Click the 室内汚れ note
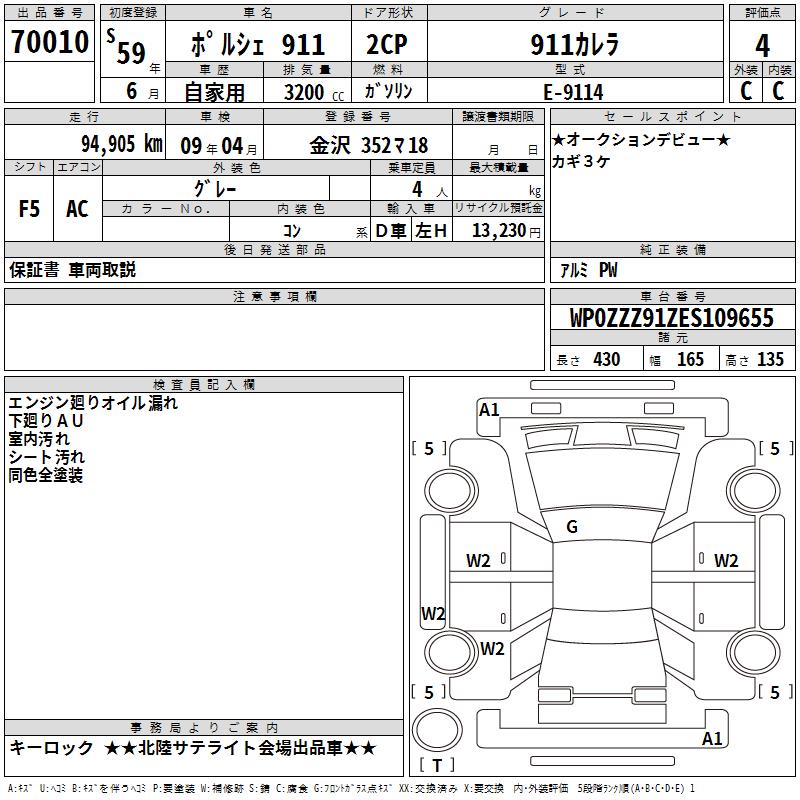The image size is (800, 800). pos(39,439)
